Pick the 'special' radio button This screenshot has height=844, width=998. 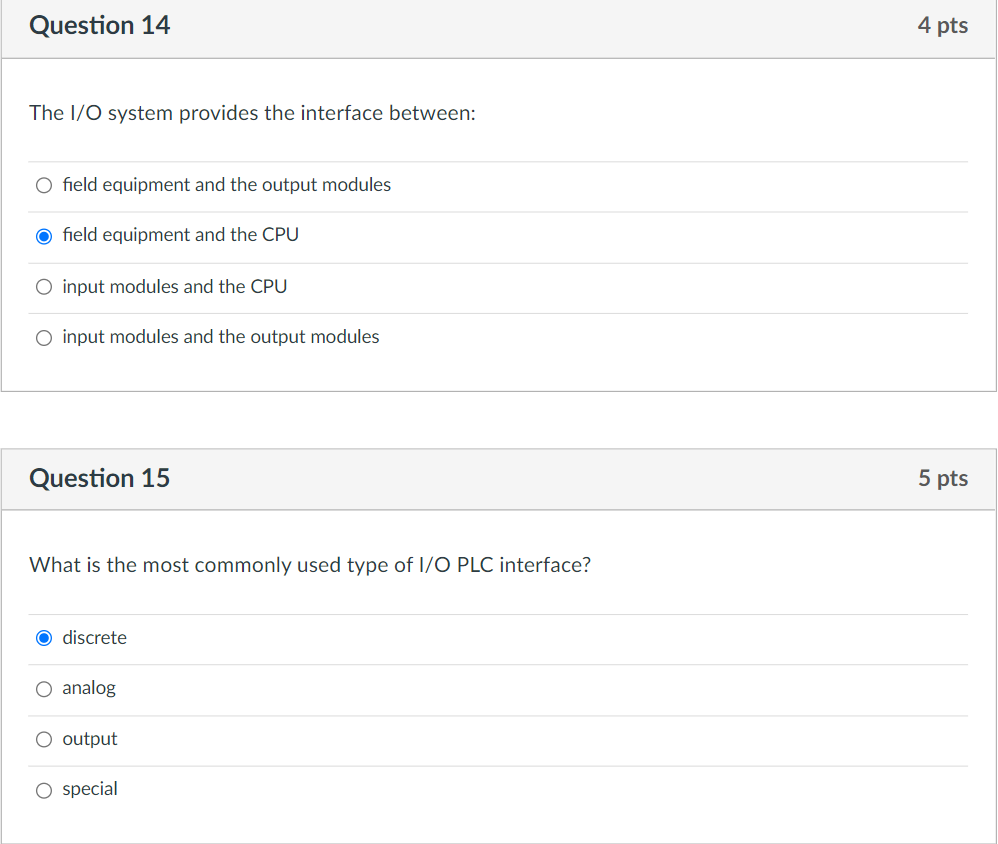(43, 790)
